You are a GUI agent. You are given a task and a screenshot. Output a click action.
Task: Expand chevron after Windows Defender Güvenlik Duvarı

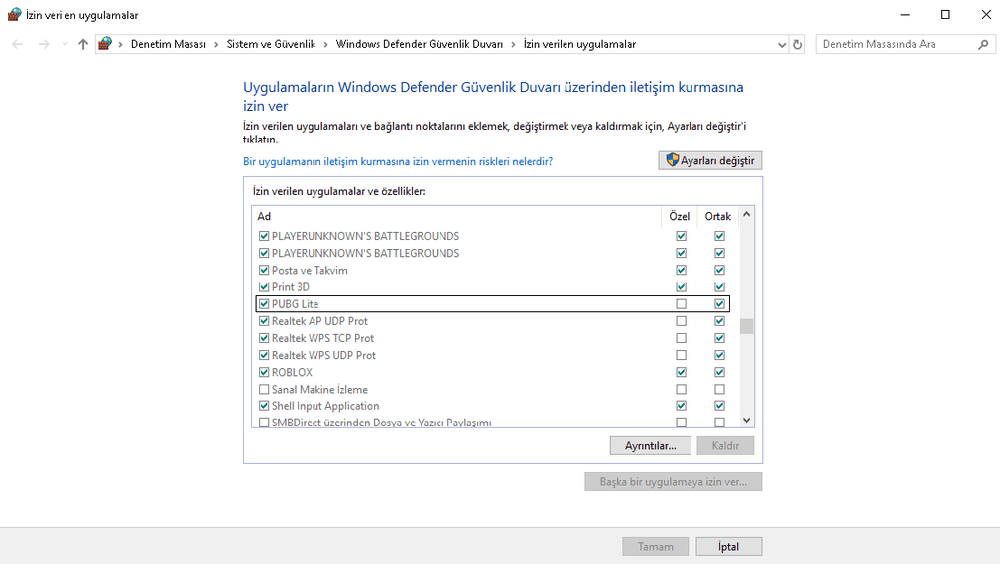click(x=513, y=44)
